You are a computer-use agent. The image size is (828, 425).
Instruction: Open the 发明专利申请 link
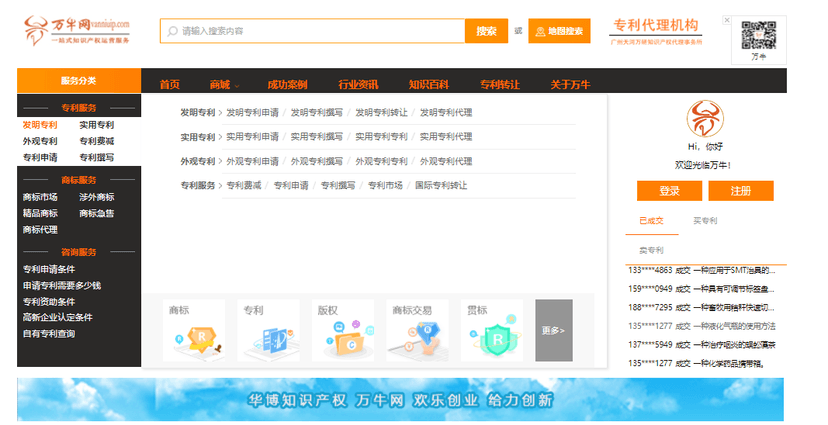(252, 112)
